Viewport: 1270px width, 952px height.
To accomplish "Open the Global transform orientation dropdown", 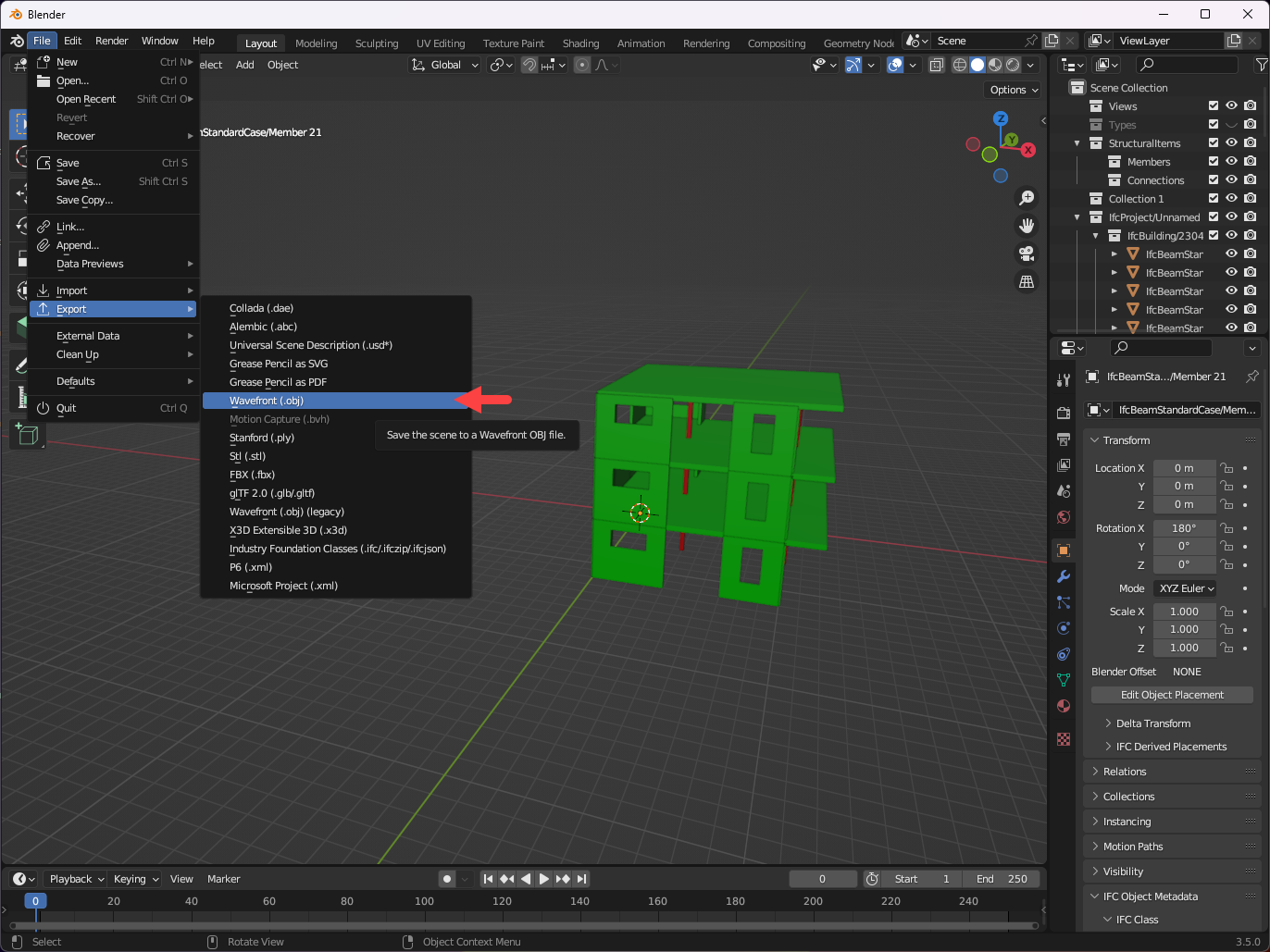I will [446, 65].
